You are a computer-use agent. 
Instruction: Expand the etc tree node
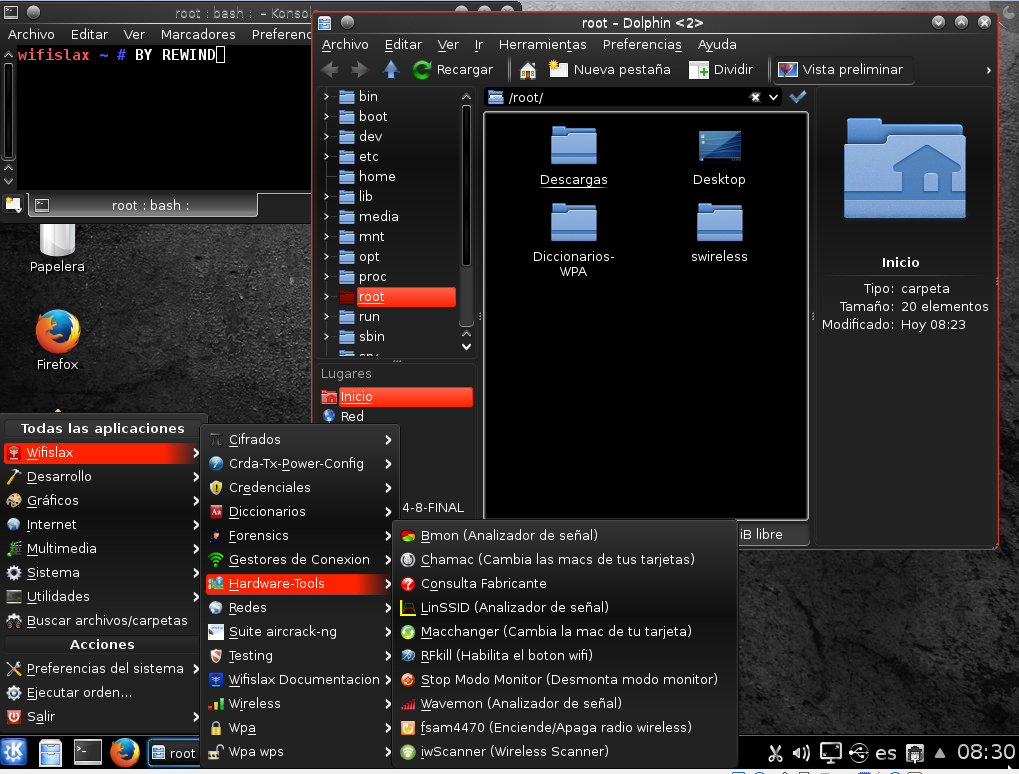tap(326, 157)
